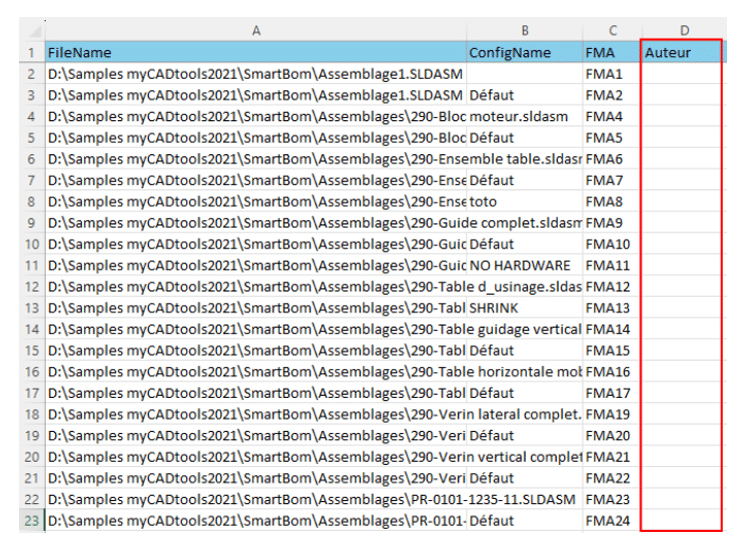Select row 5 header
The image size is (747, 552).
tap(31, 138)
